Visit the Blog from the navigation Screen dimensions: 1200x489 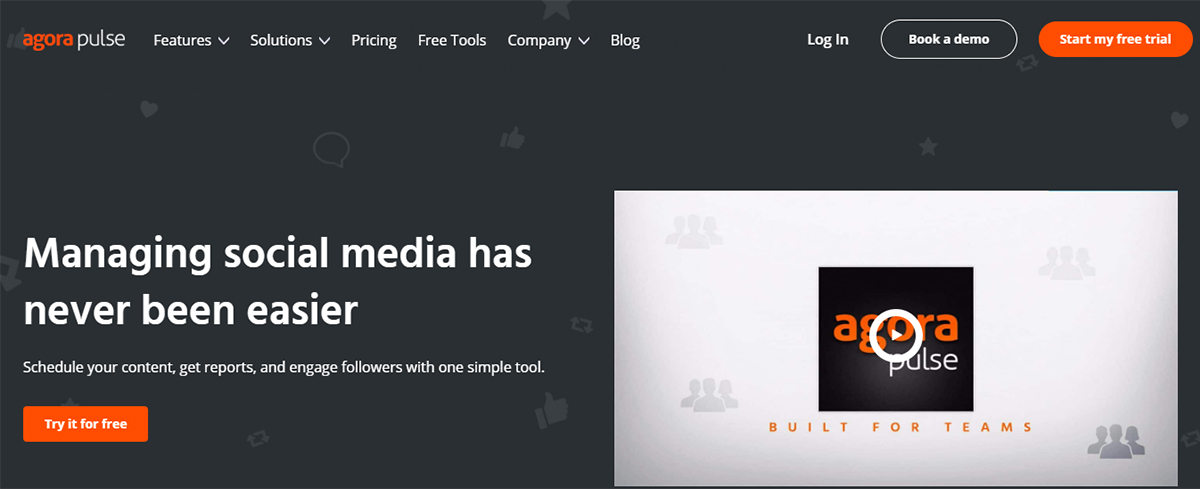pyautogui.click(x=625, y=40)
